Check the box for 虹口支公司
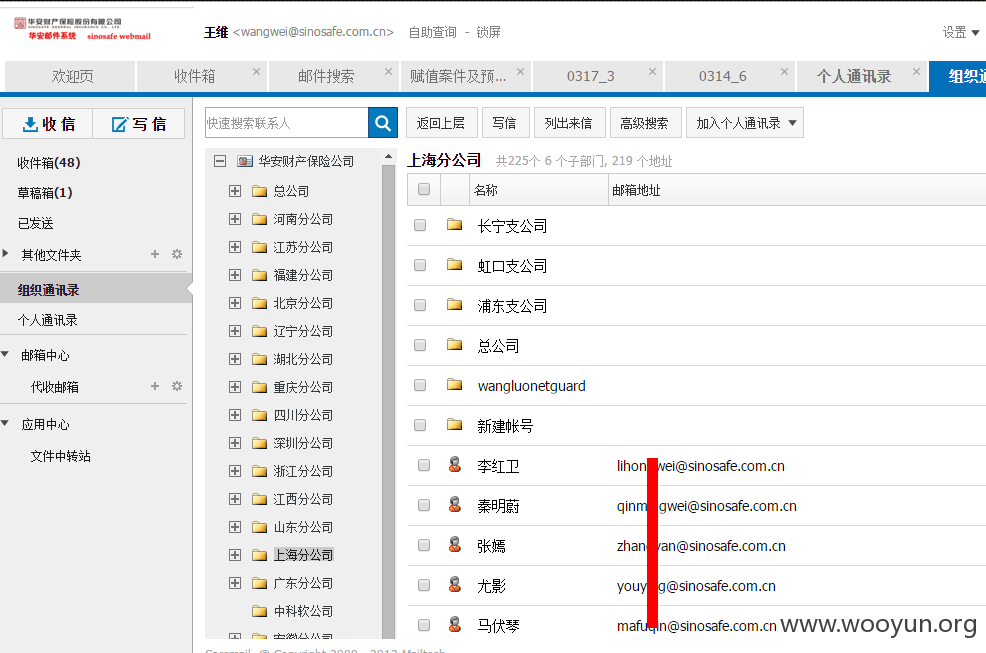The width and height of the screenshot is (986, 653). click(x=420, y=265)
